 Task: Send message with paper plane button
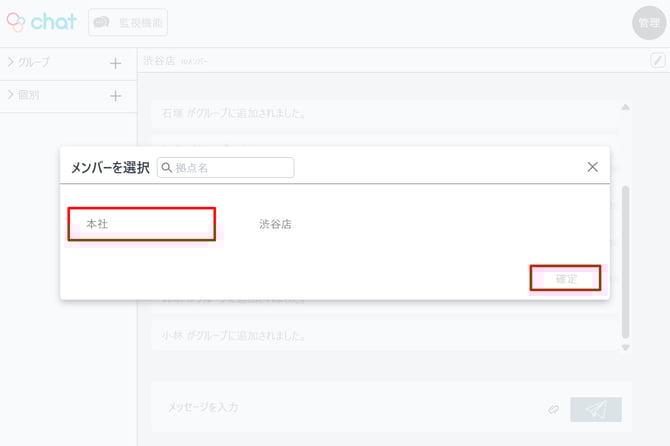(596, 409)
